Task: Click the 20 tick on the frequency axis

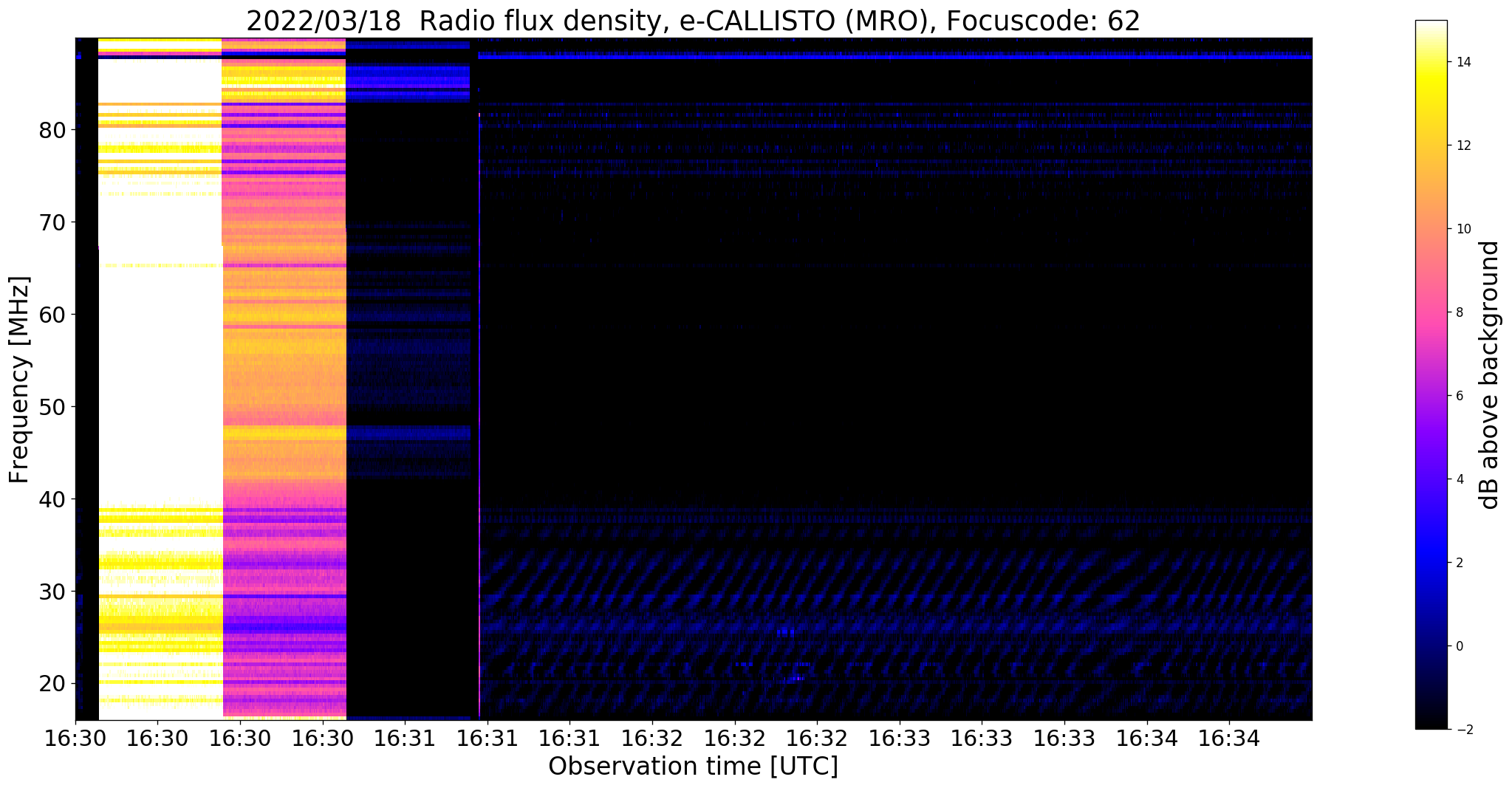Action: (x=53, y=684)
